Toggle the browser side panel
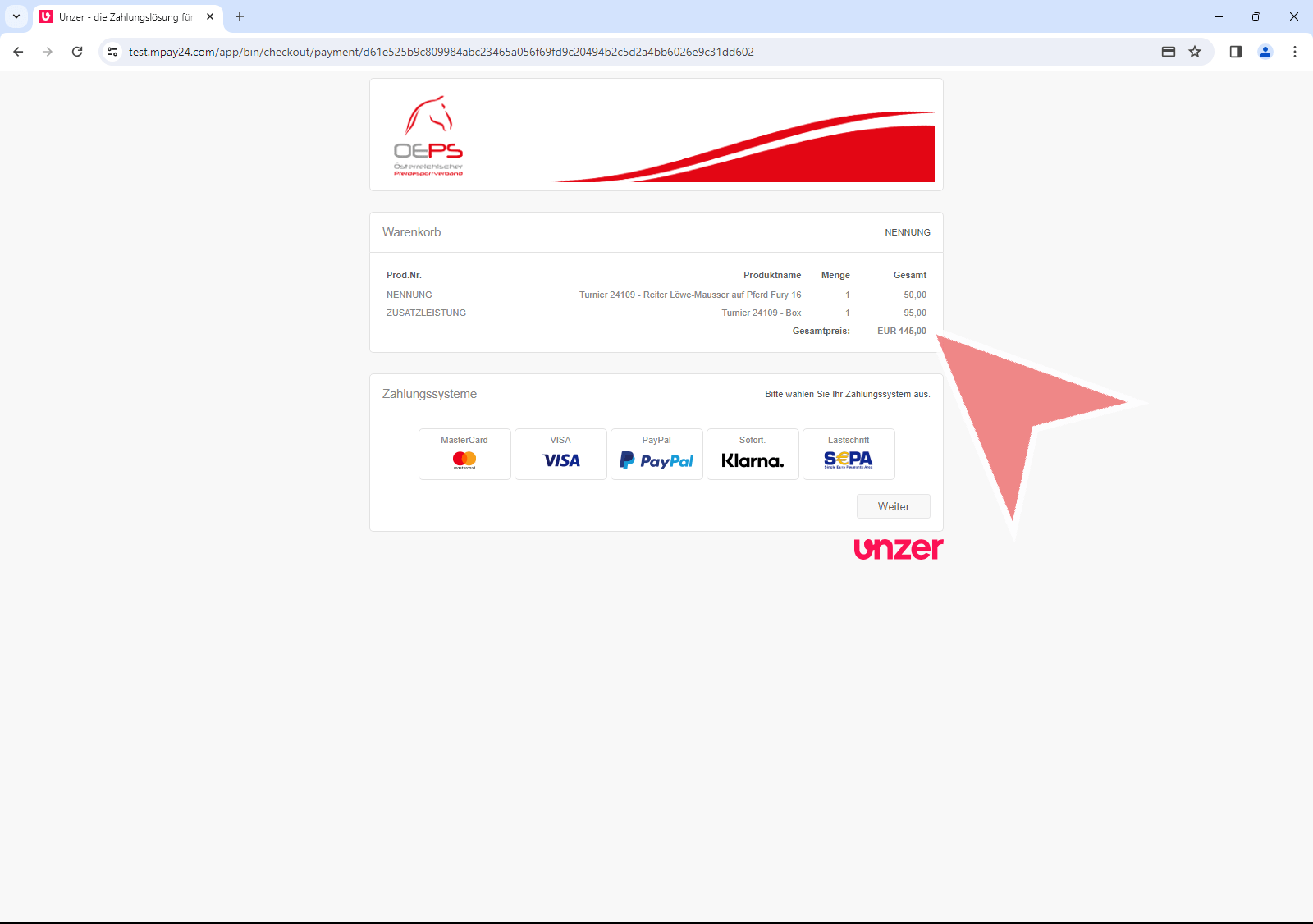The height and width of the screenshot is (924, 1313). (1235, 52)
